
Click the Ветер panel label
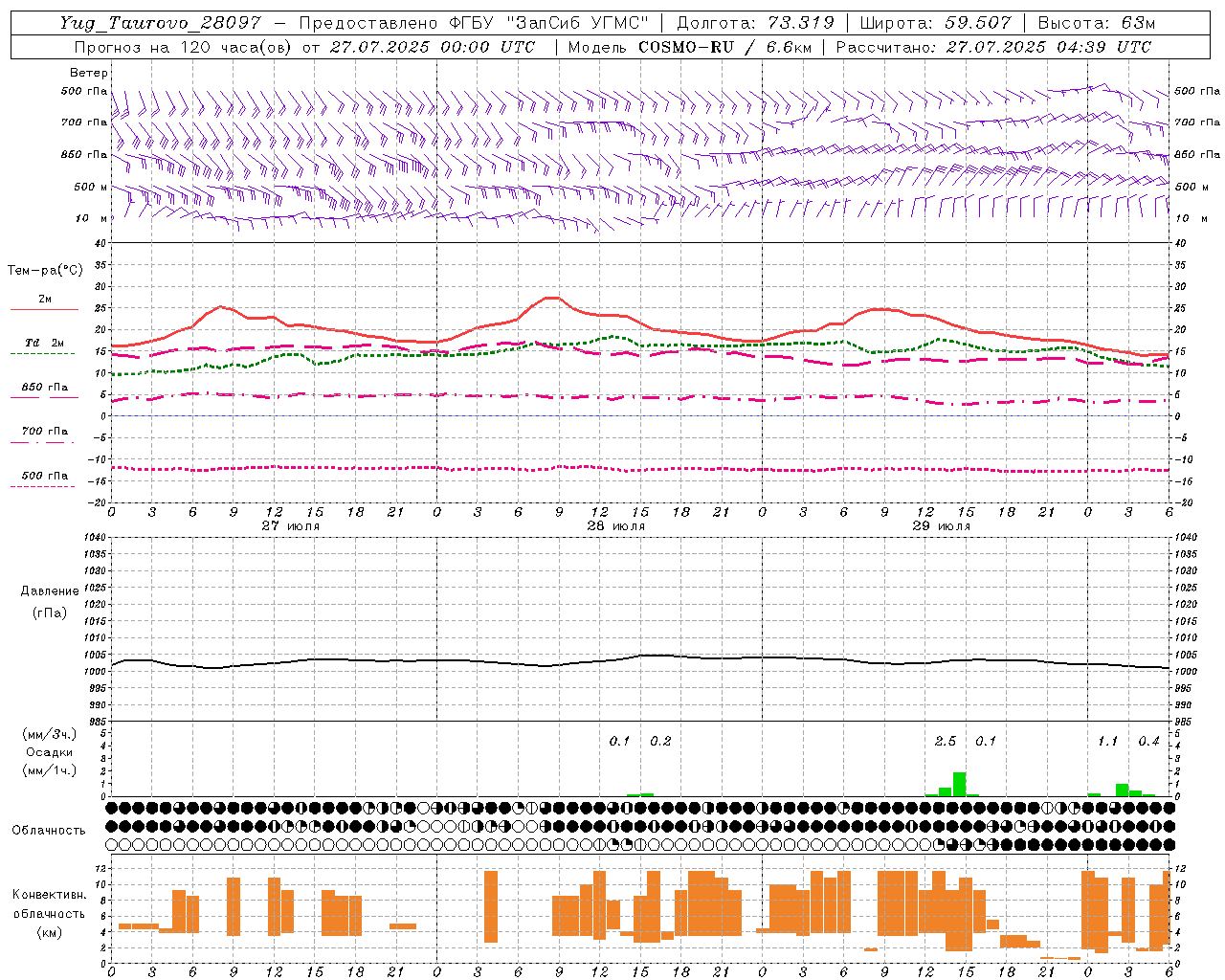(x=89, y=73)
